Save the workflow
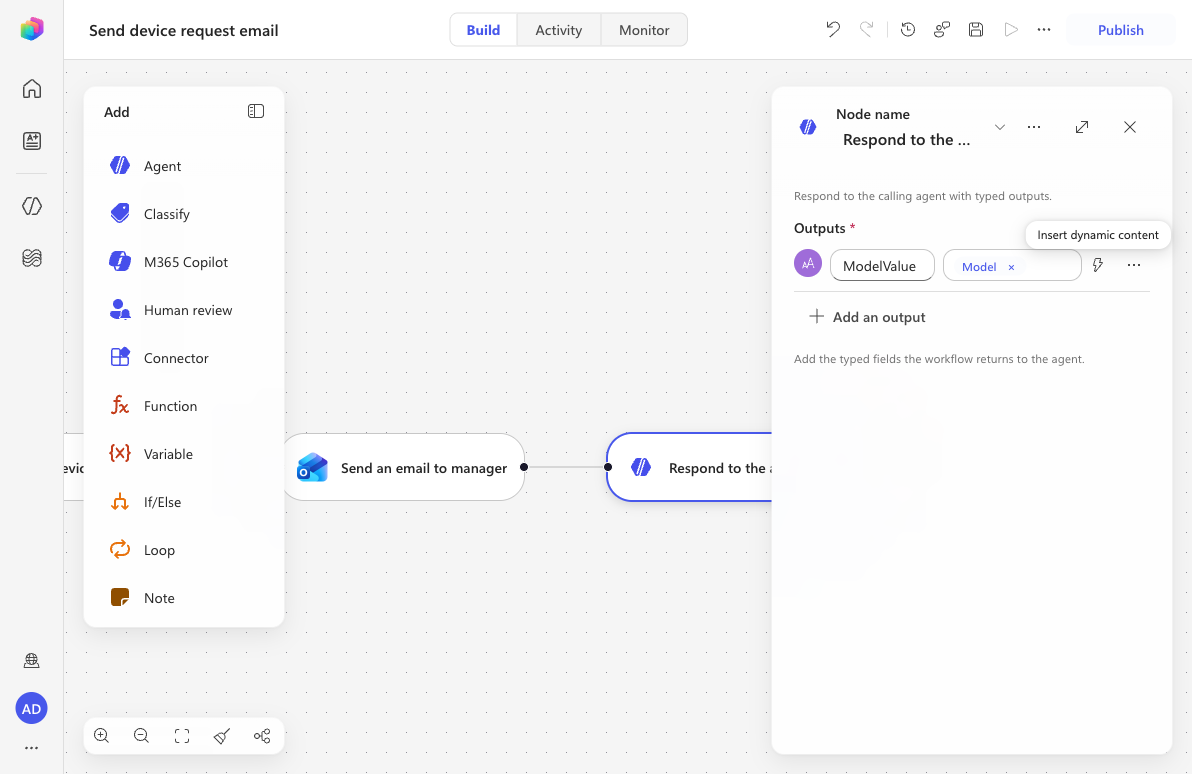The height and width of the screenshot is (774, 1192). click(x=976, y=30)
